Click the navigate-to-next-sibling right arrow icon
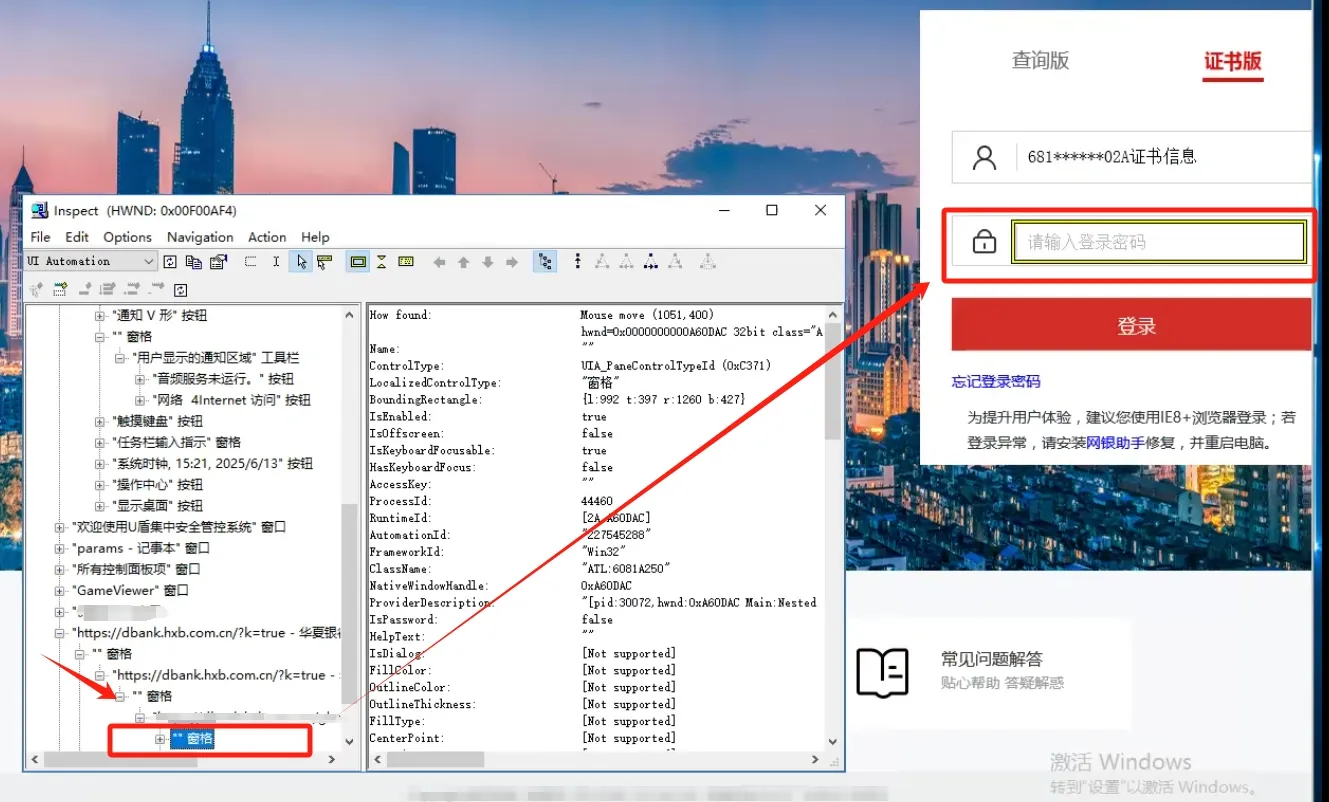 (x=512, y=262)
